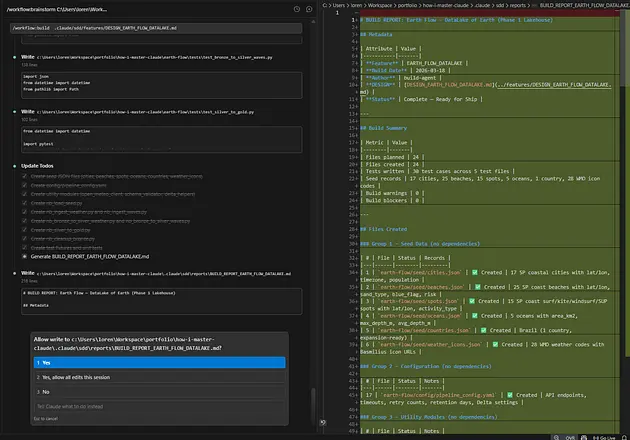Open the 'Workspace' breadcrumb segment

[x=380, y=5]
